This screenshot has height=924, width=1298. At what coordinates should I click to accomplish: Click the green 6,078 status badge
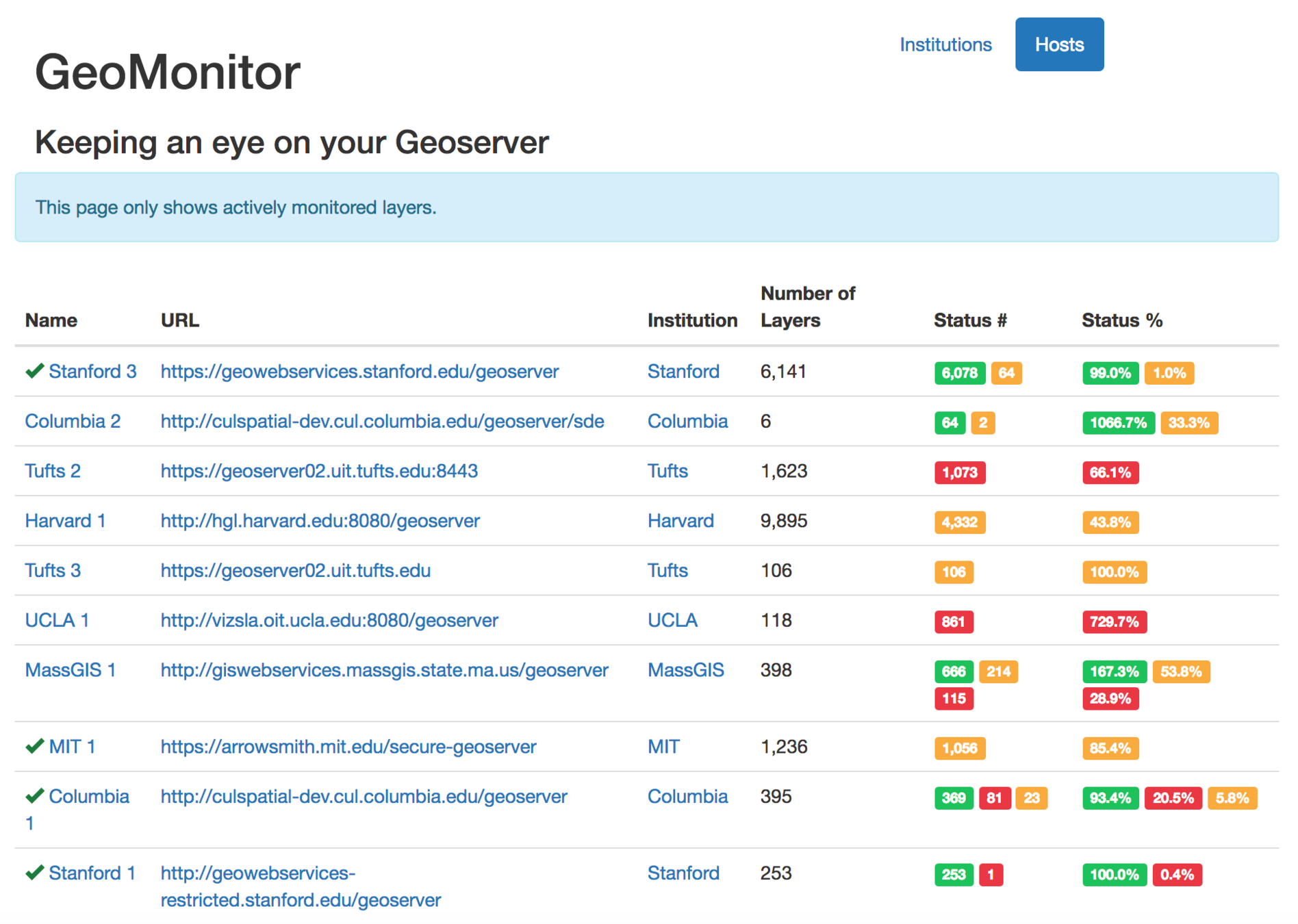(959, 373)
